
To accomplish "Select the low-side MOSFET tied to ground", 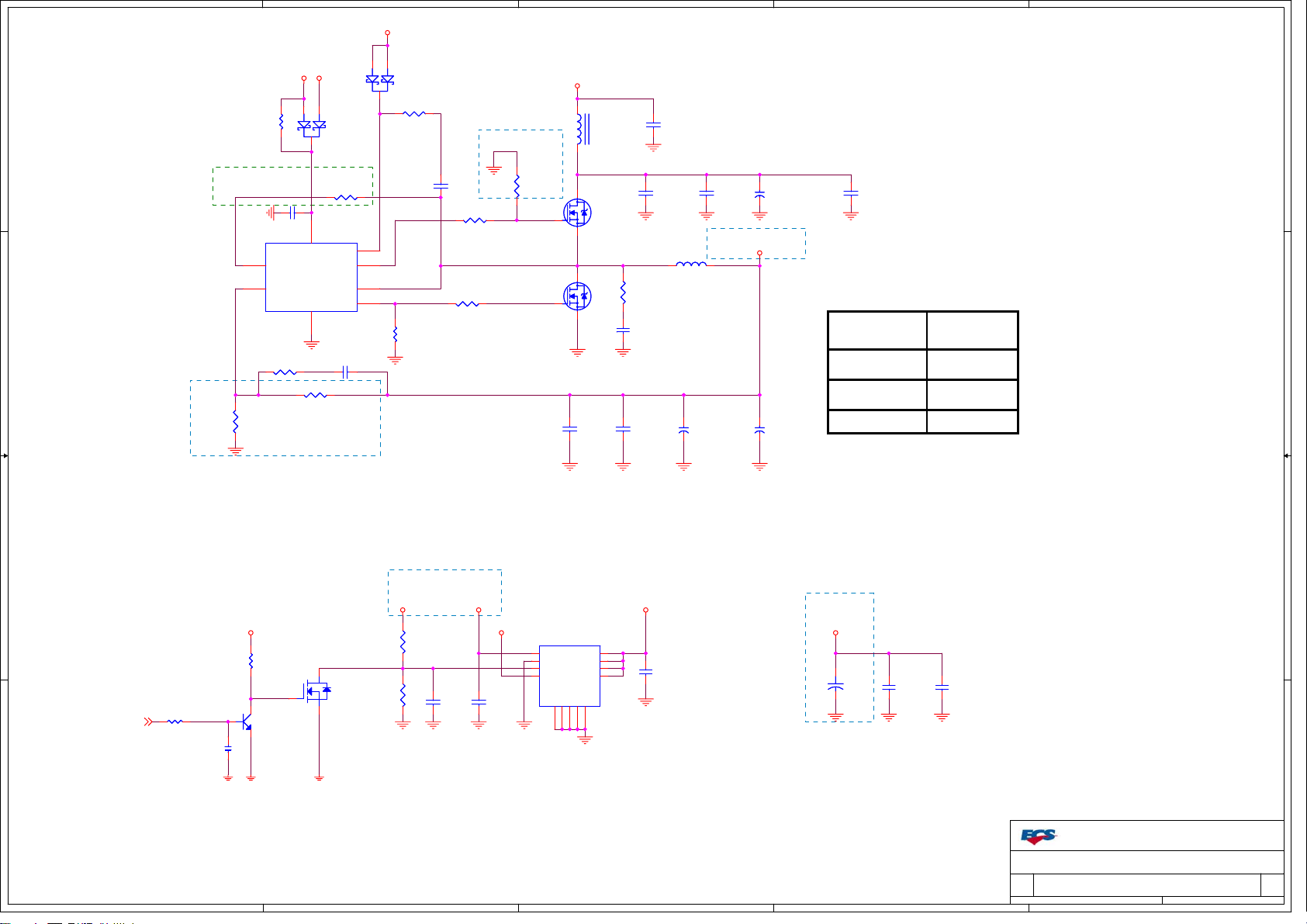I will point(577,296).
